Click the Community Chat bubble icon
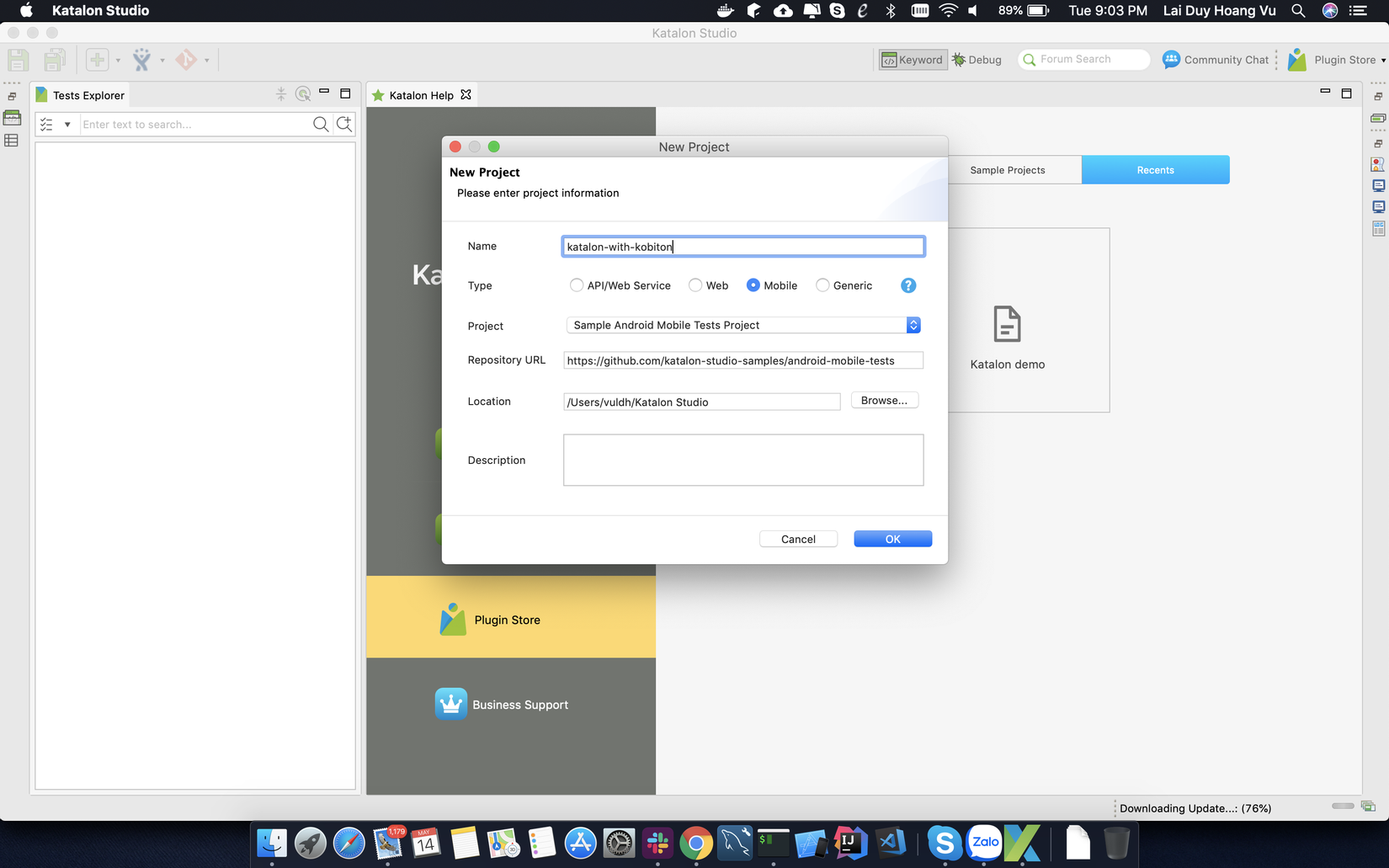 pos(1171,60)
